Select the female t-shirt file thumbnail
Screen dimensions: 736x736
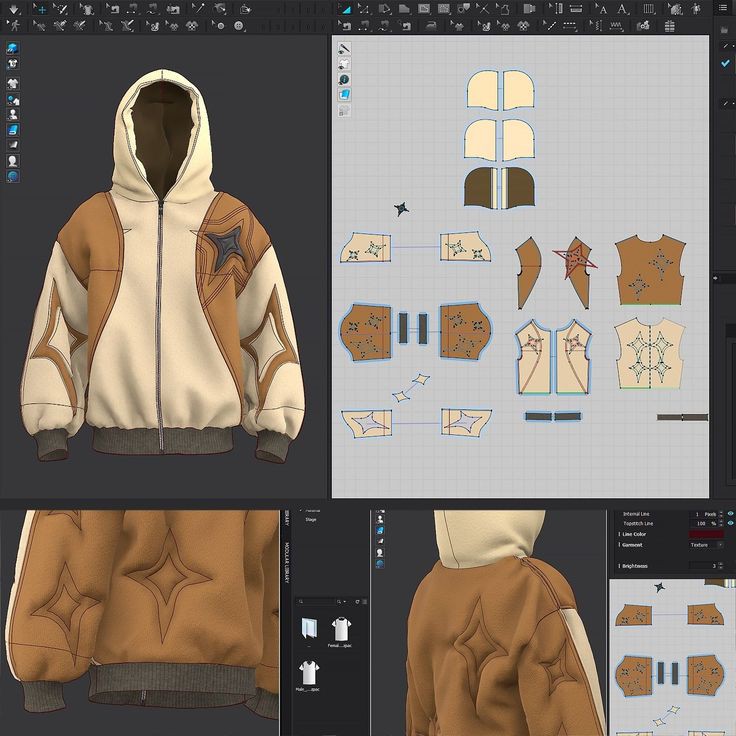coord(340,630)
